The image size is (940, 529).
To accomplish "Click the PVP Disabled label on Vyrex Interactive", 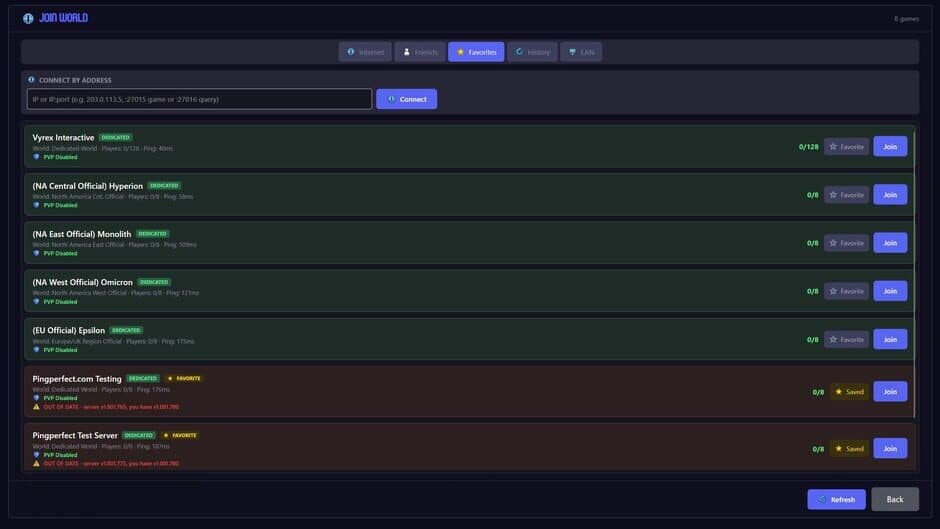I will [x=60, y=157].
